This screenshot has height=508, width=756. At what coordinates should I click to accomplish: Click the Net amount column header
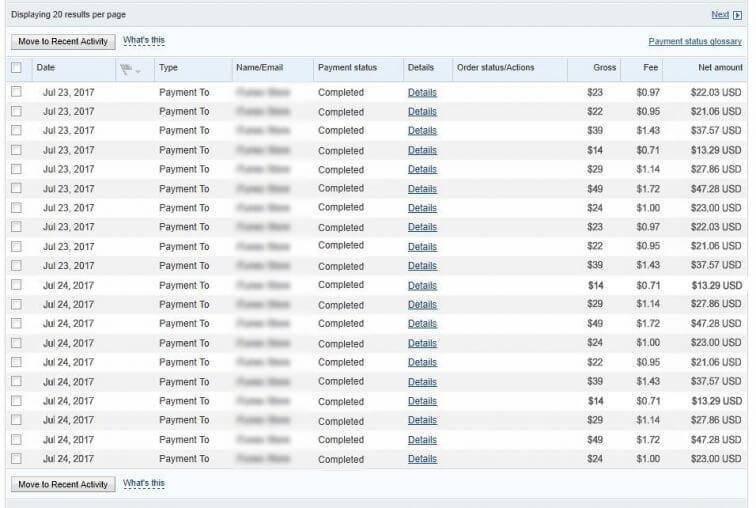[x=720, y=67]
